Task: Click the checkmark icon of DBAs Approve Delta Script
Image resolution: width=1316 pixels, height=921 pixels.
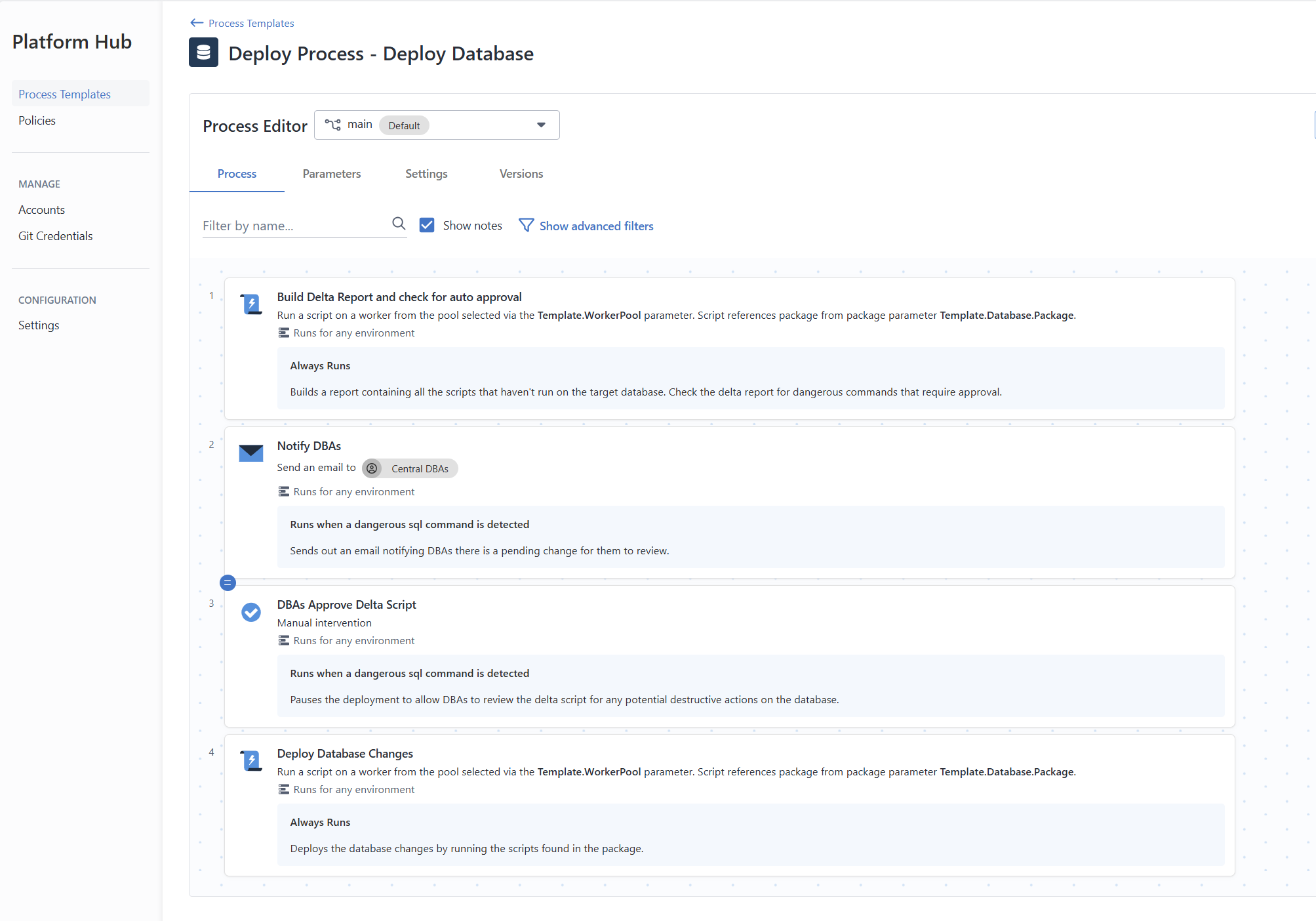Action: pyautogui.click(x=251, y=612)
